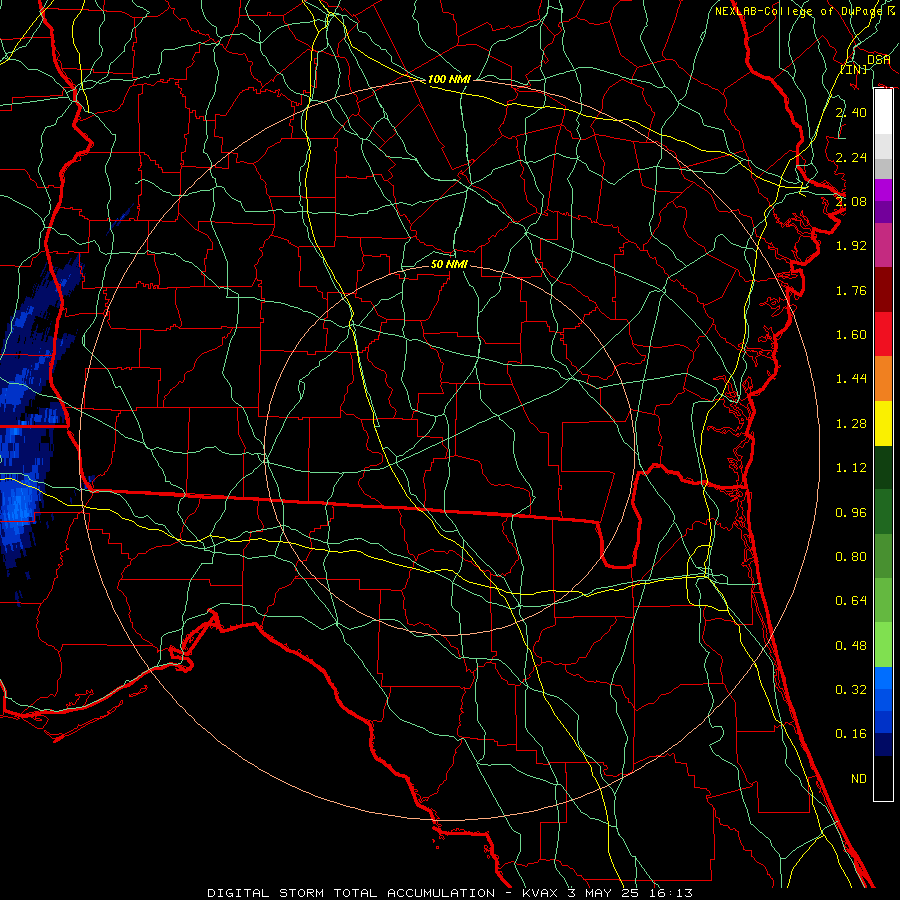Click the 0.80 legend value

851,557
